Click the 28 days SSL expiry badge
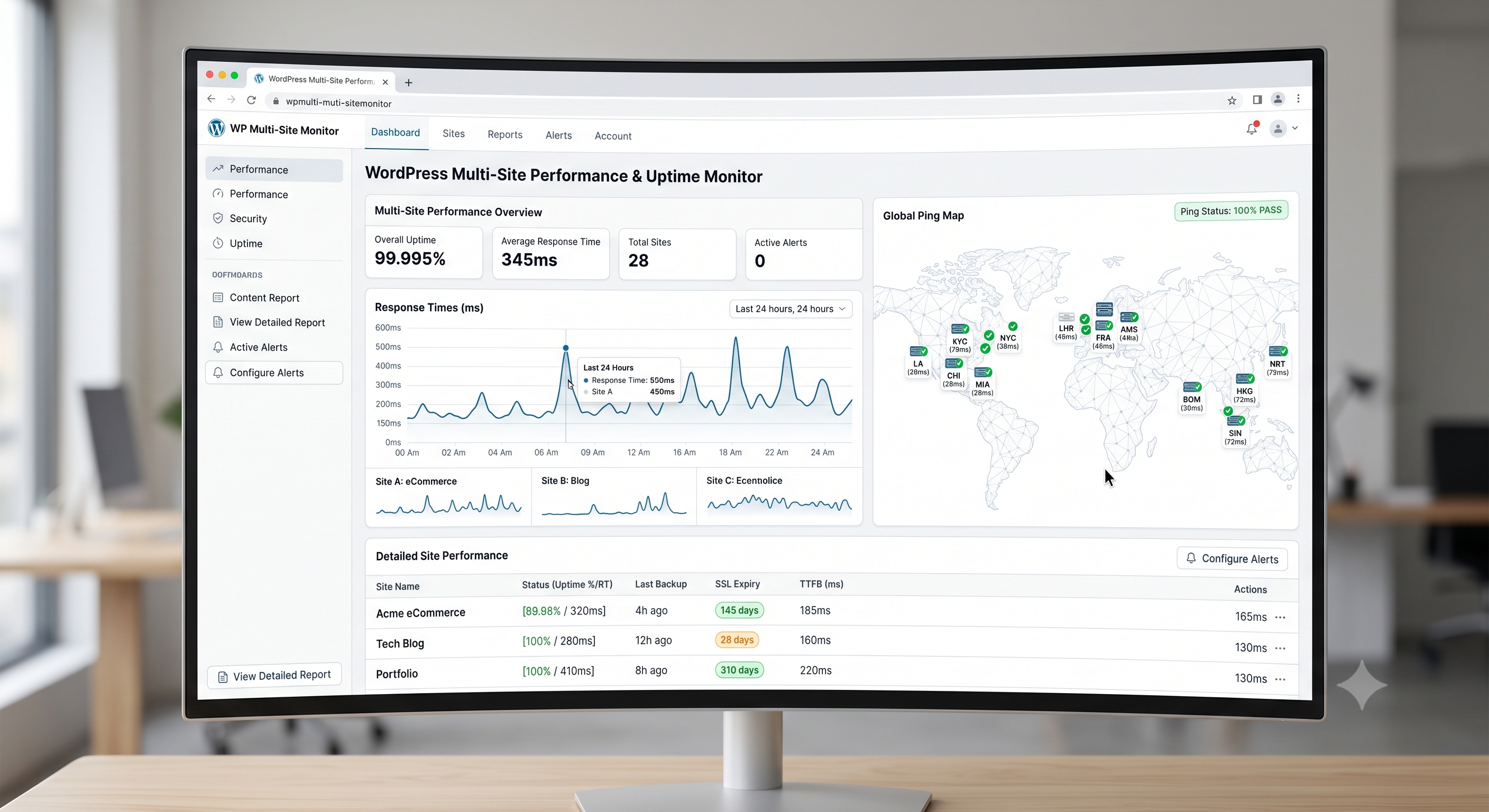 737,640
